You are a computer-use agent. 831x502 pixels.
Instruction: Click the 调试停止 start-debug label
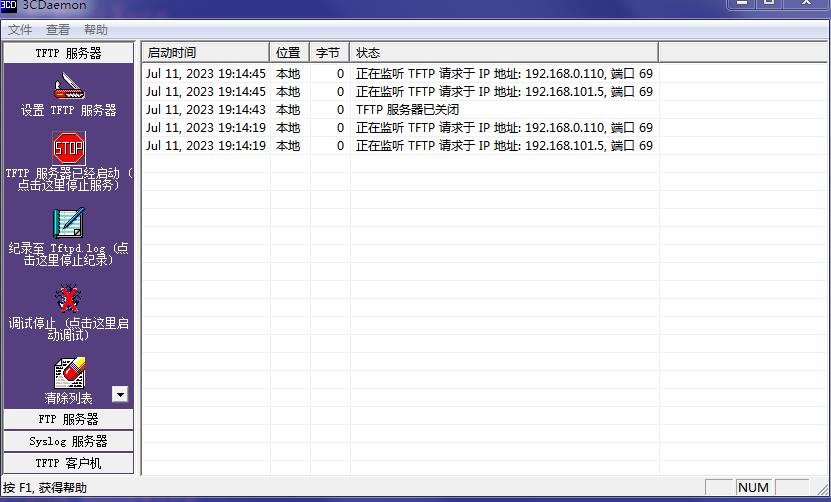(x=68, y=329)
